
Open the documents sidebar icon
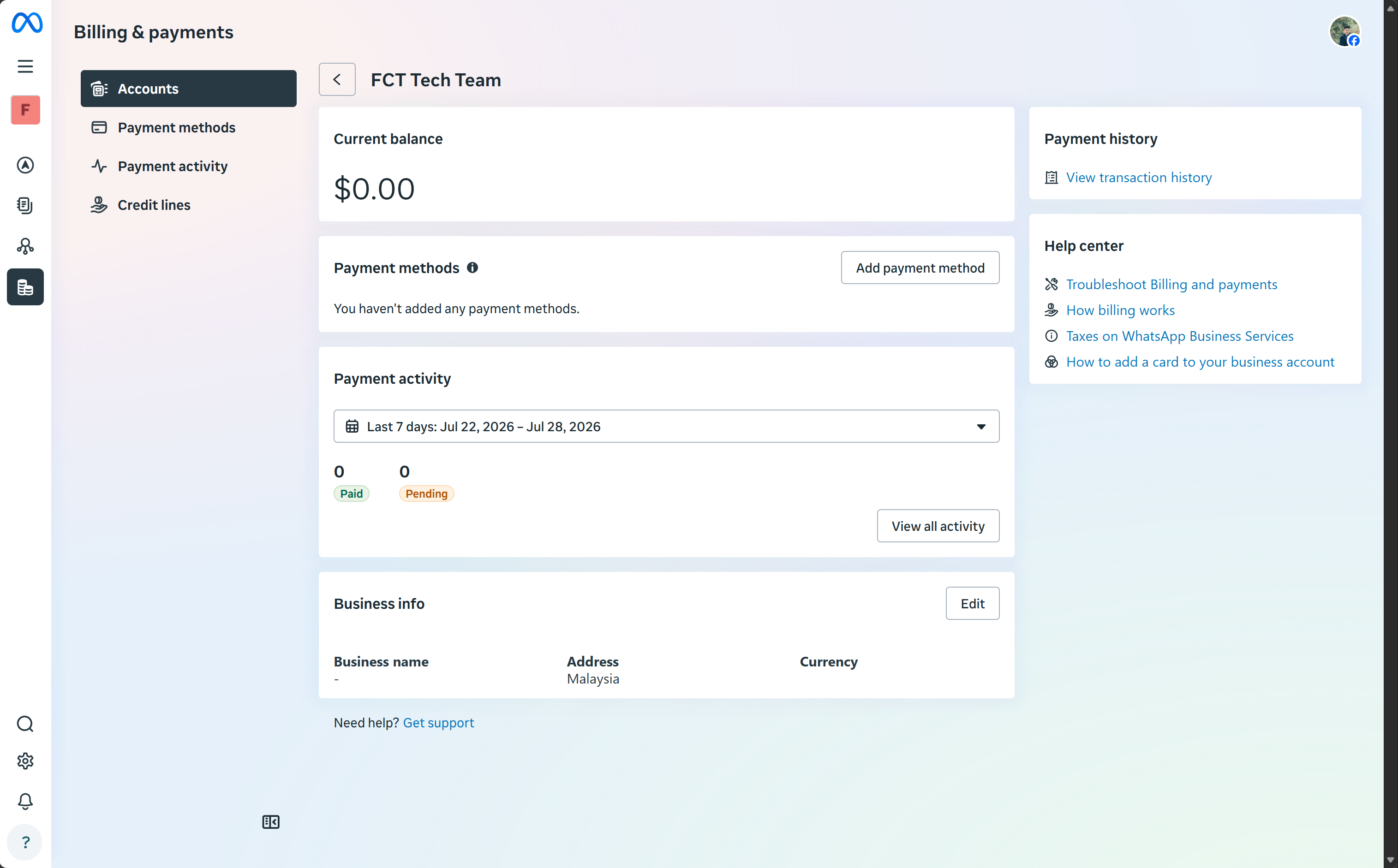coord(25,206)
